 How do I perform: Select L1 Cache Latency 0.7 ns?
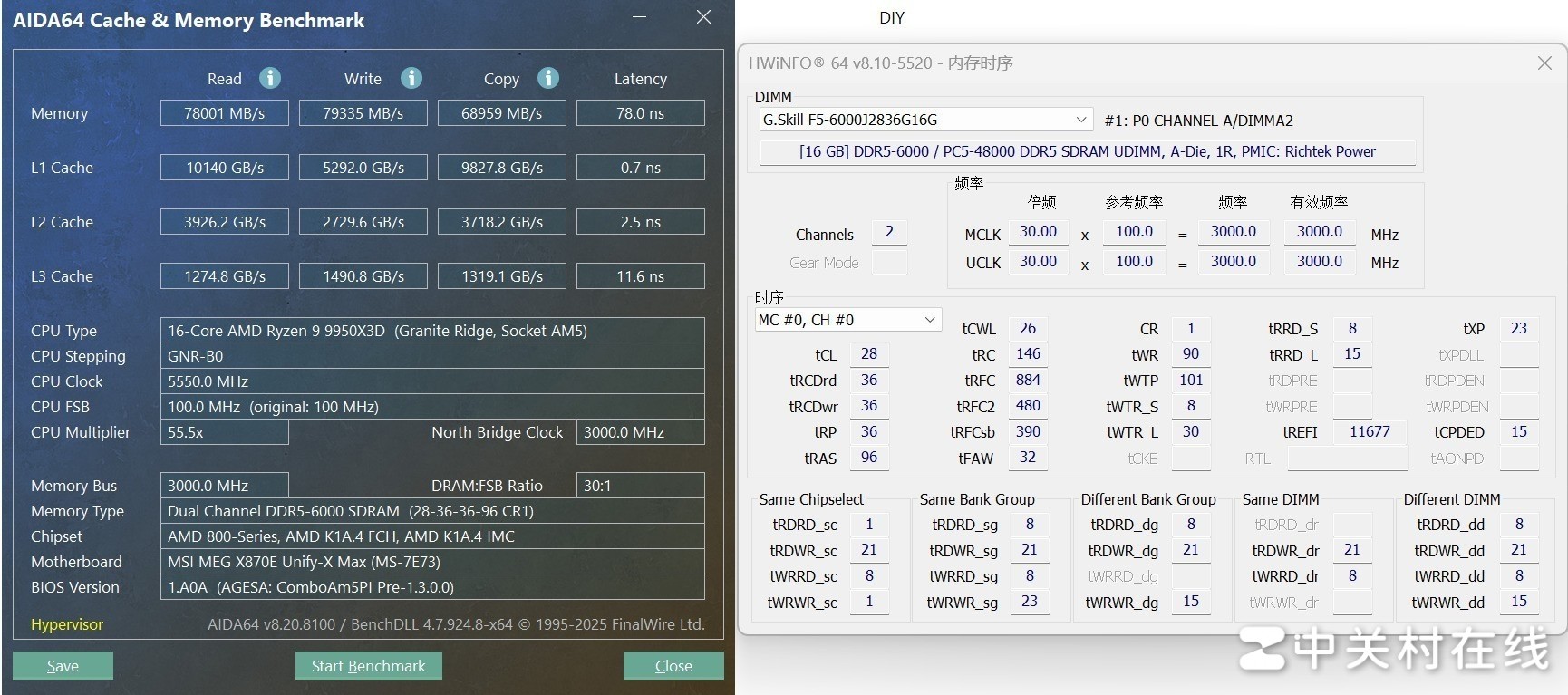click(641, 168)
